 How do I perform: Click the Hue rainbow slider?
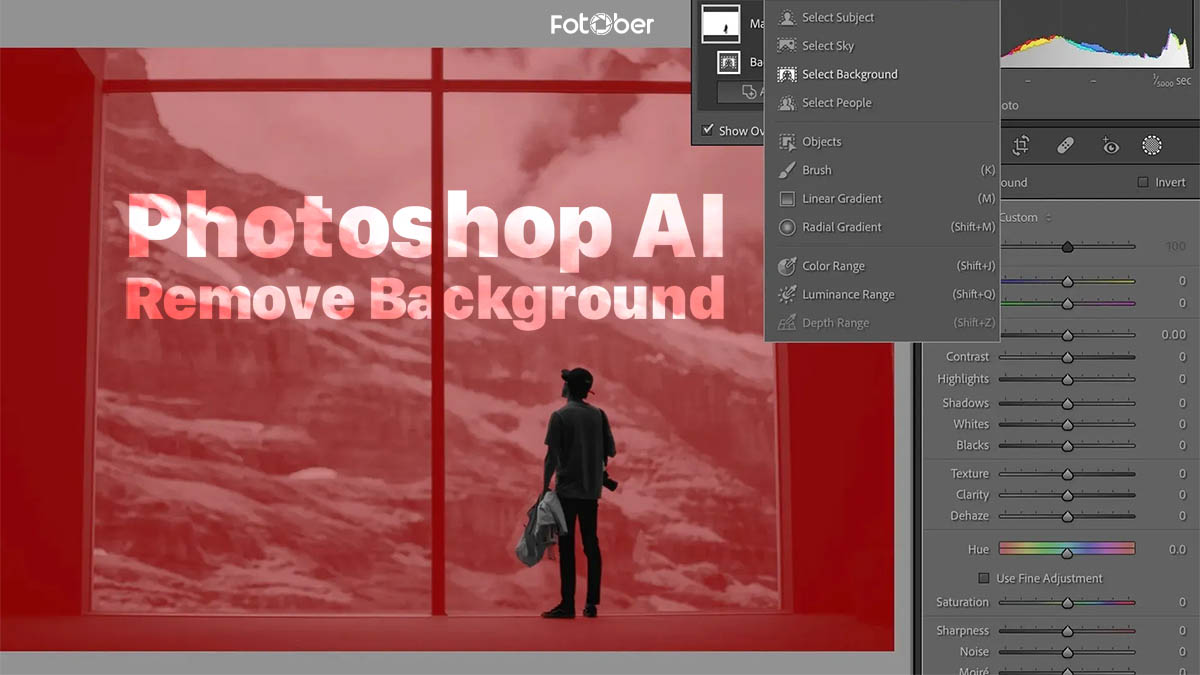pos(1066,549)
